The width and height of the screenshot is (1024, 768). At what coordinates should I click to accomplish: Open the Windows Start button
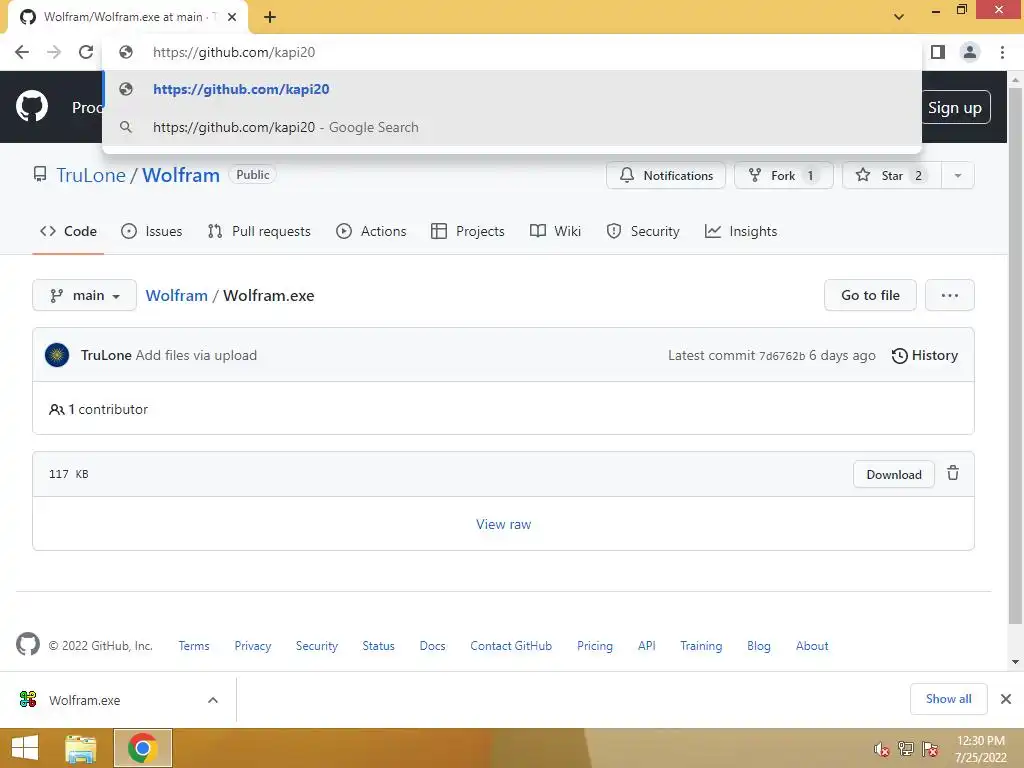[x=25, y=748]
